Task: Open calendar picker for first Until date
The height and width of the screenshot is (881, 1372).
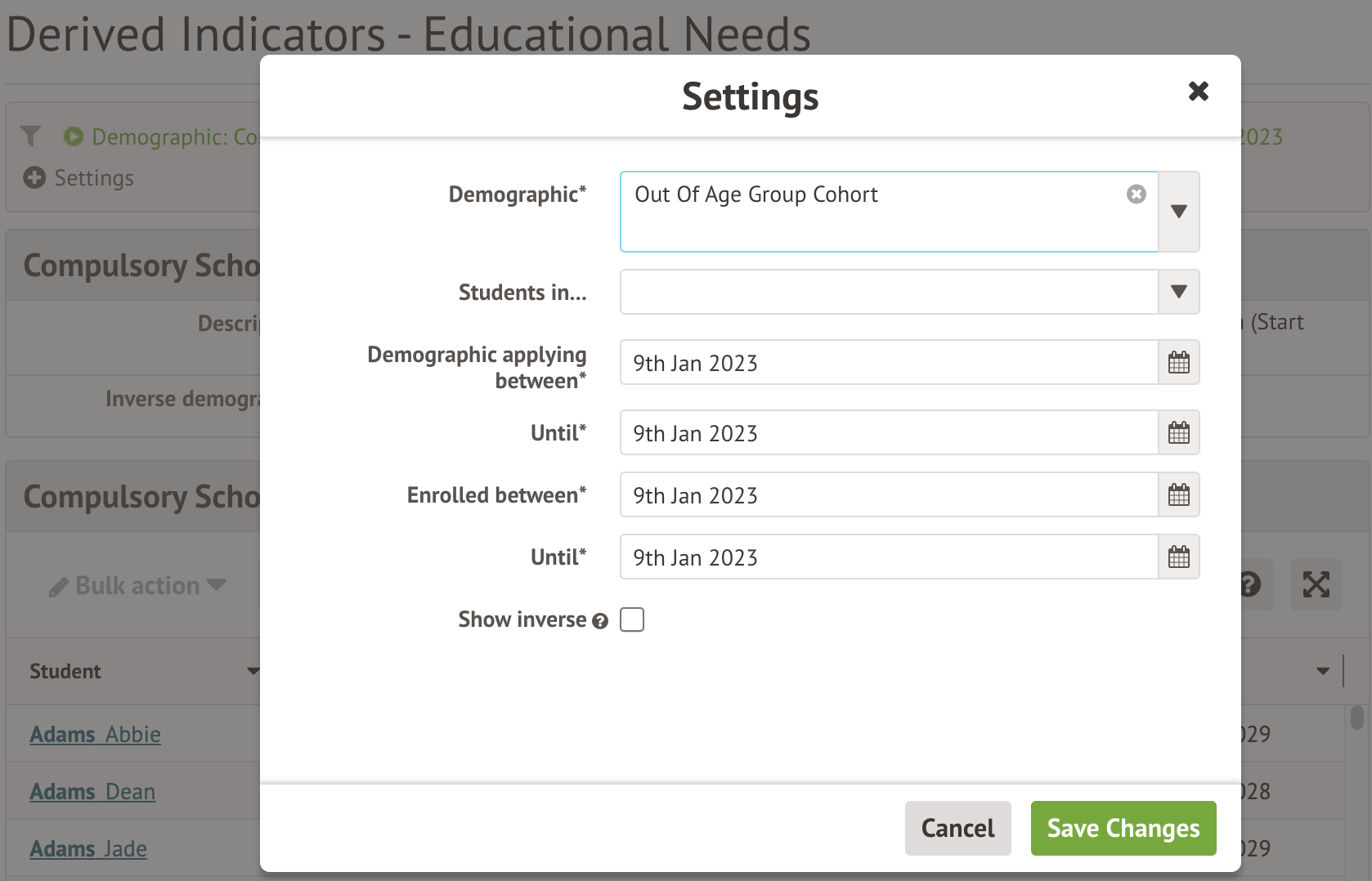Action: point(1178,433)
